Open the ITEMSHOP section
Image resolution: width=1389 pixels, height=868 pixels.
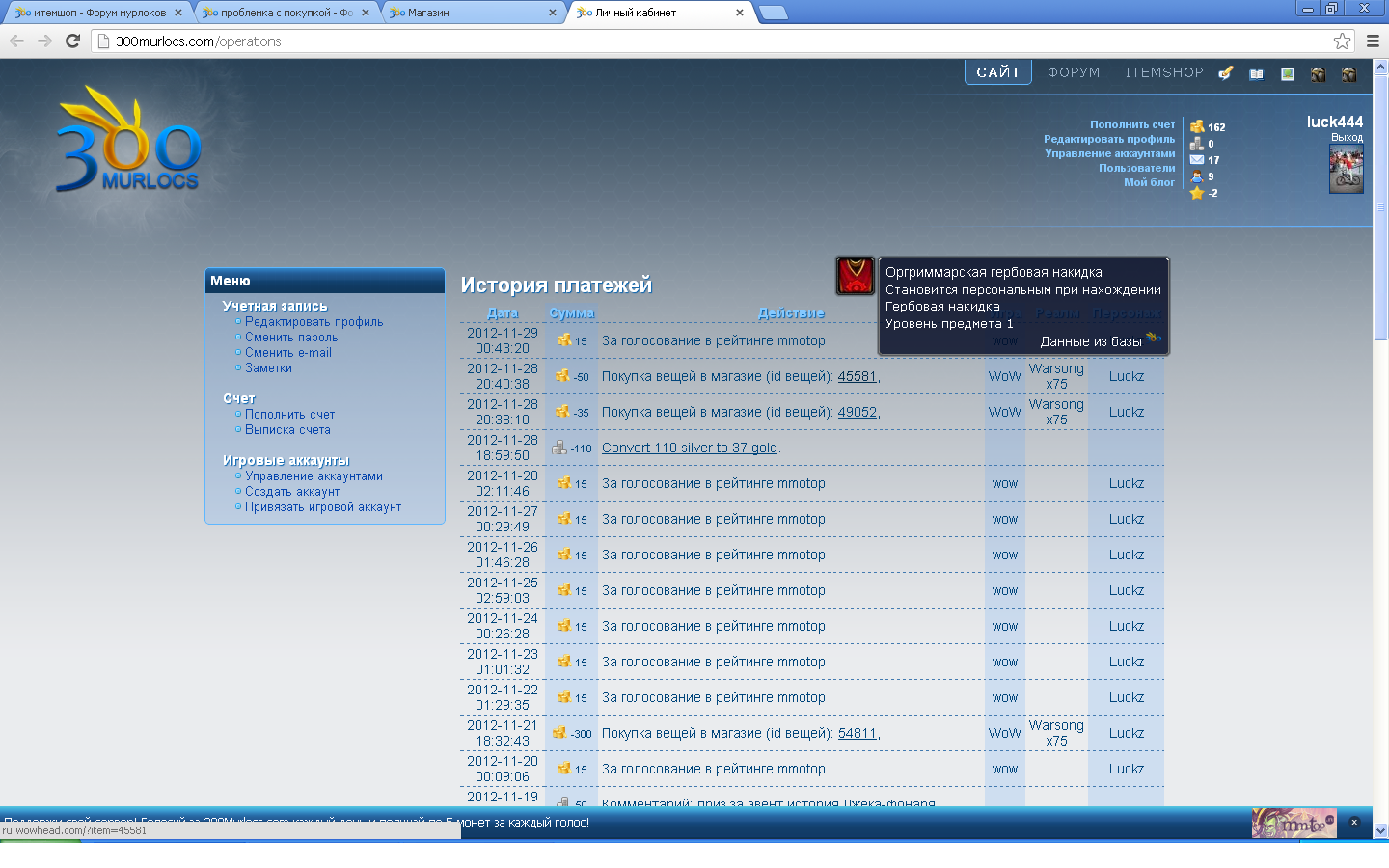tap(1164, 72)
